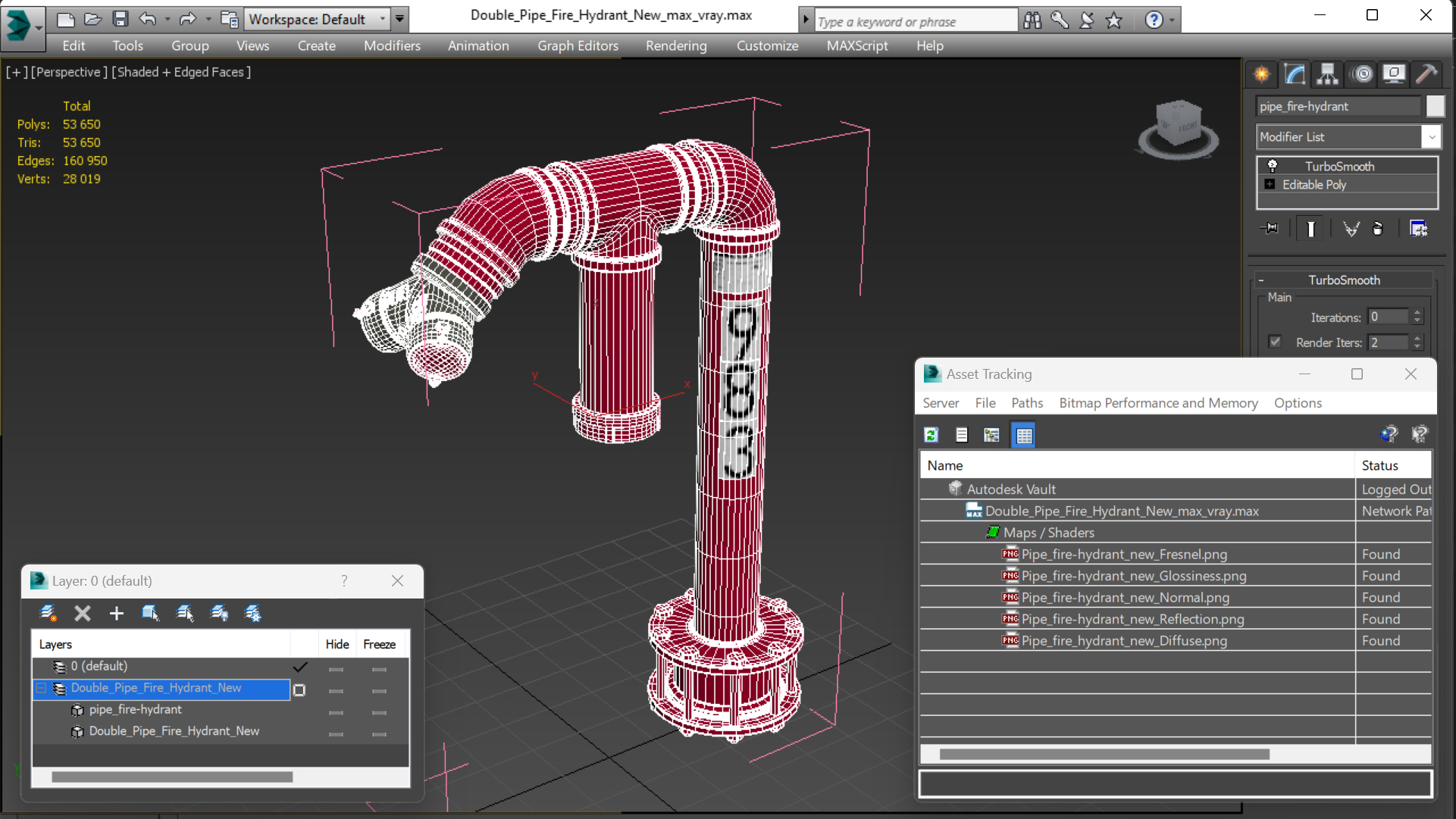
Task: Click the Paths menu in Asset Tracking
Action: click(x=1026, y=402)
